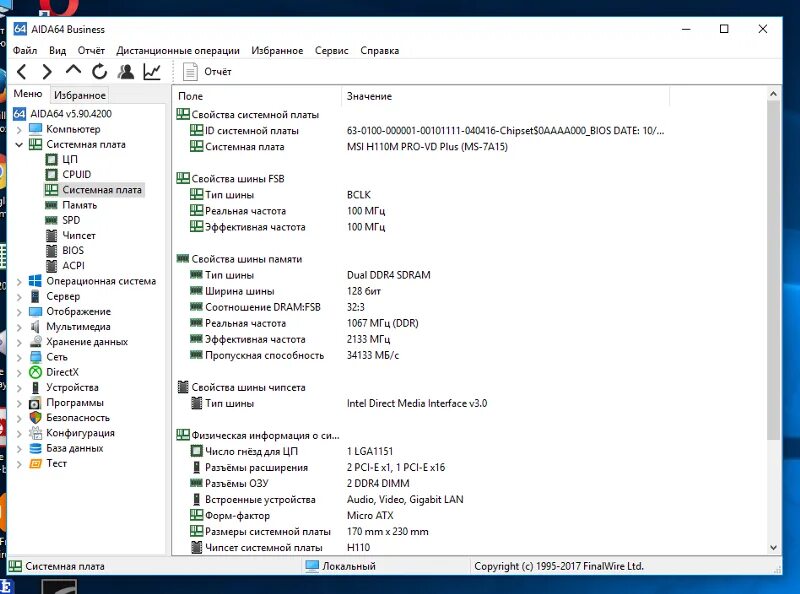
Task: Expand the DirectX tree node
Action: 19,373
